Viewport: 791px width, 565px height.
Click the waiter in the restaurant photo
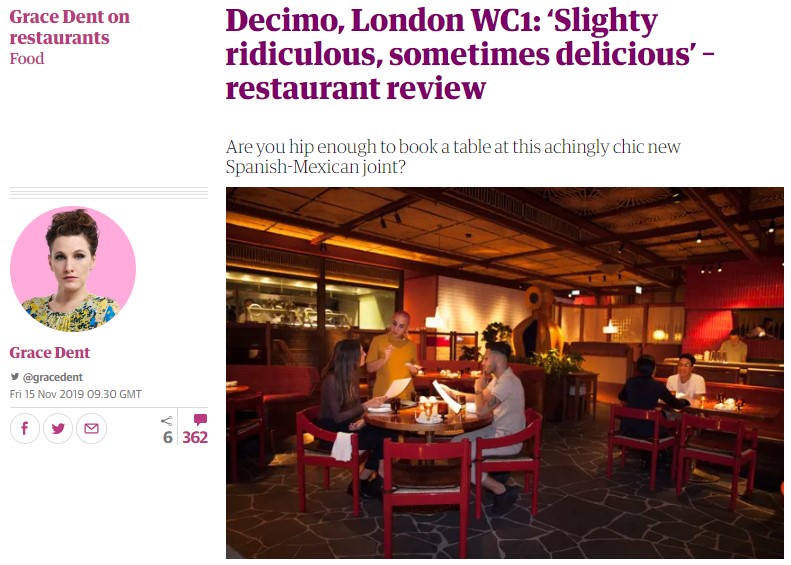tap(392, 353)
